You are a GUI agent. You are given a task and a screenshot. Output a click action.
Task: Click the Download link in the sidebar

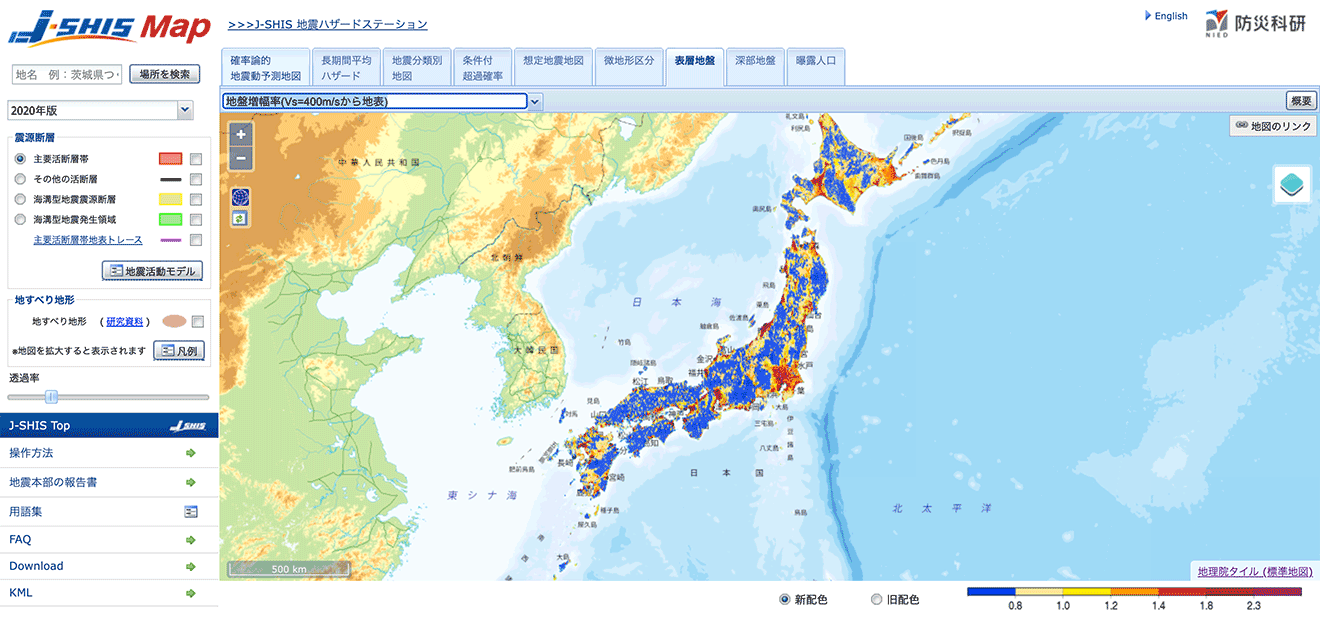pos(36,565)
